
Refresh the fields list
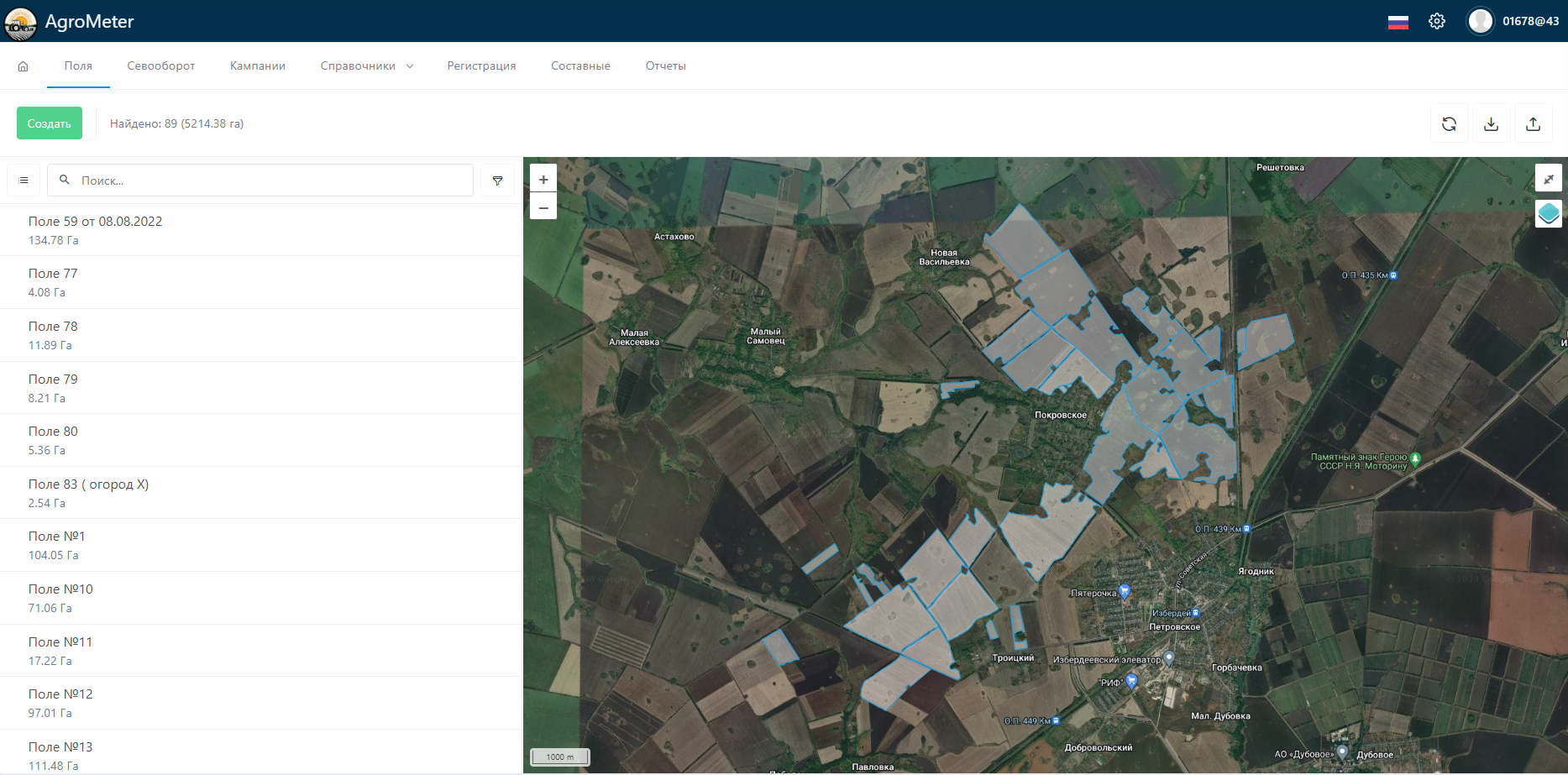coord(1449,124)
